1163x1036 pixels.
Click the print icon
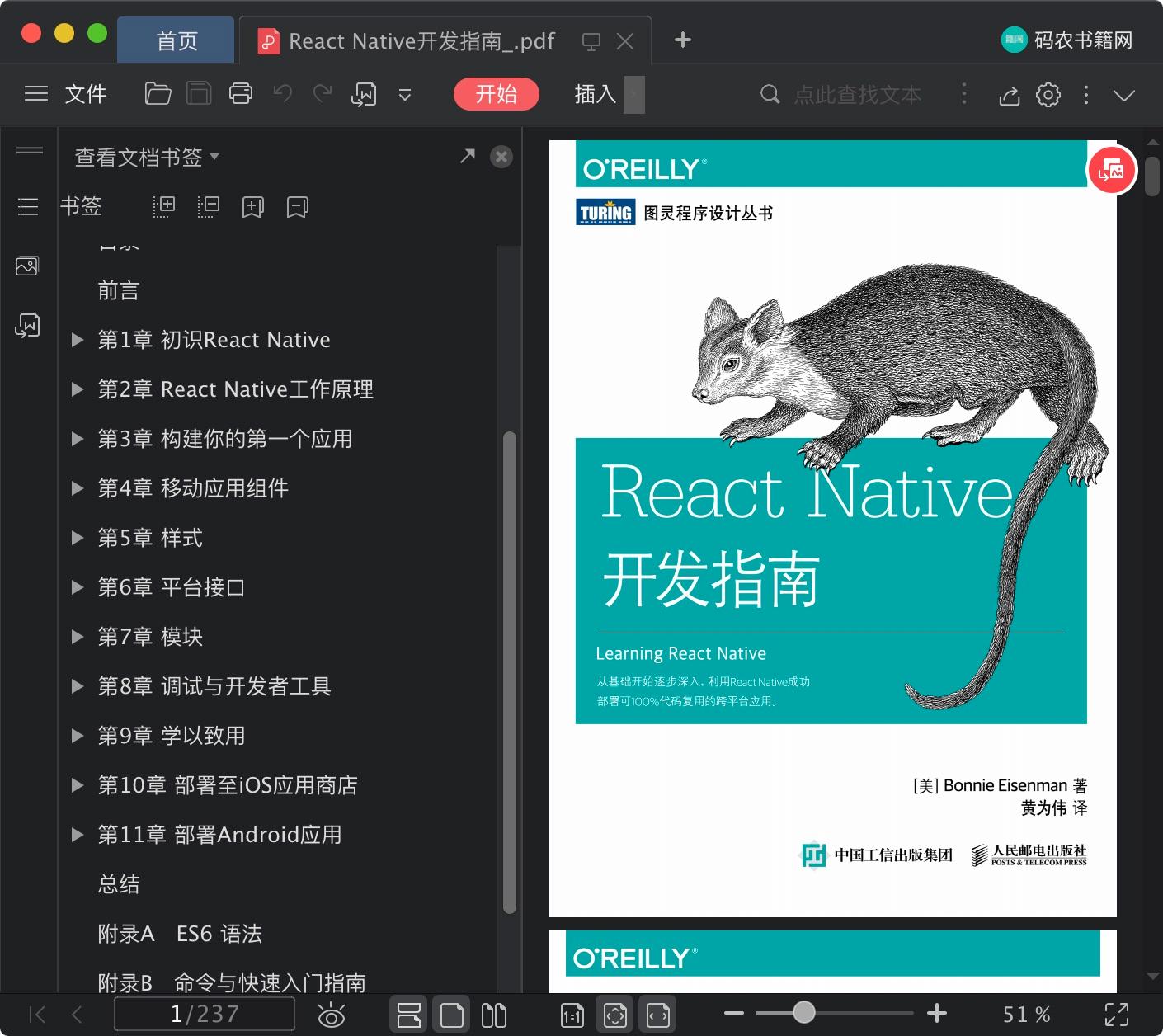(240, 94)
